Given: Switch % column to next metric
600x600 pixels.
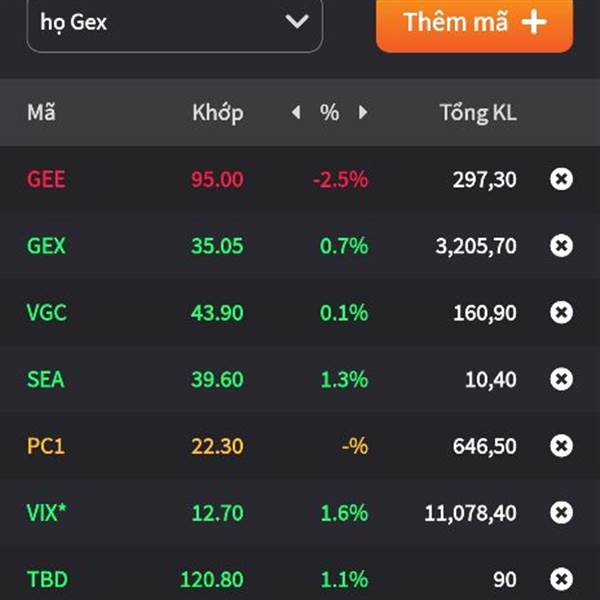Looking at the screenshot, I should tap(363, 112).
